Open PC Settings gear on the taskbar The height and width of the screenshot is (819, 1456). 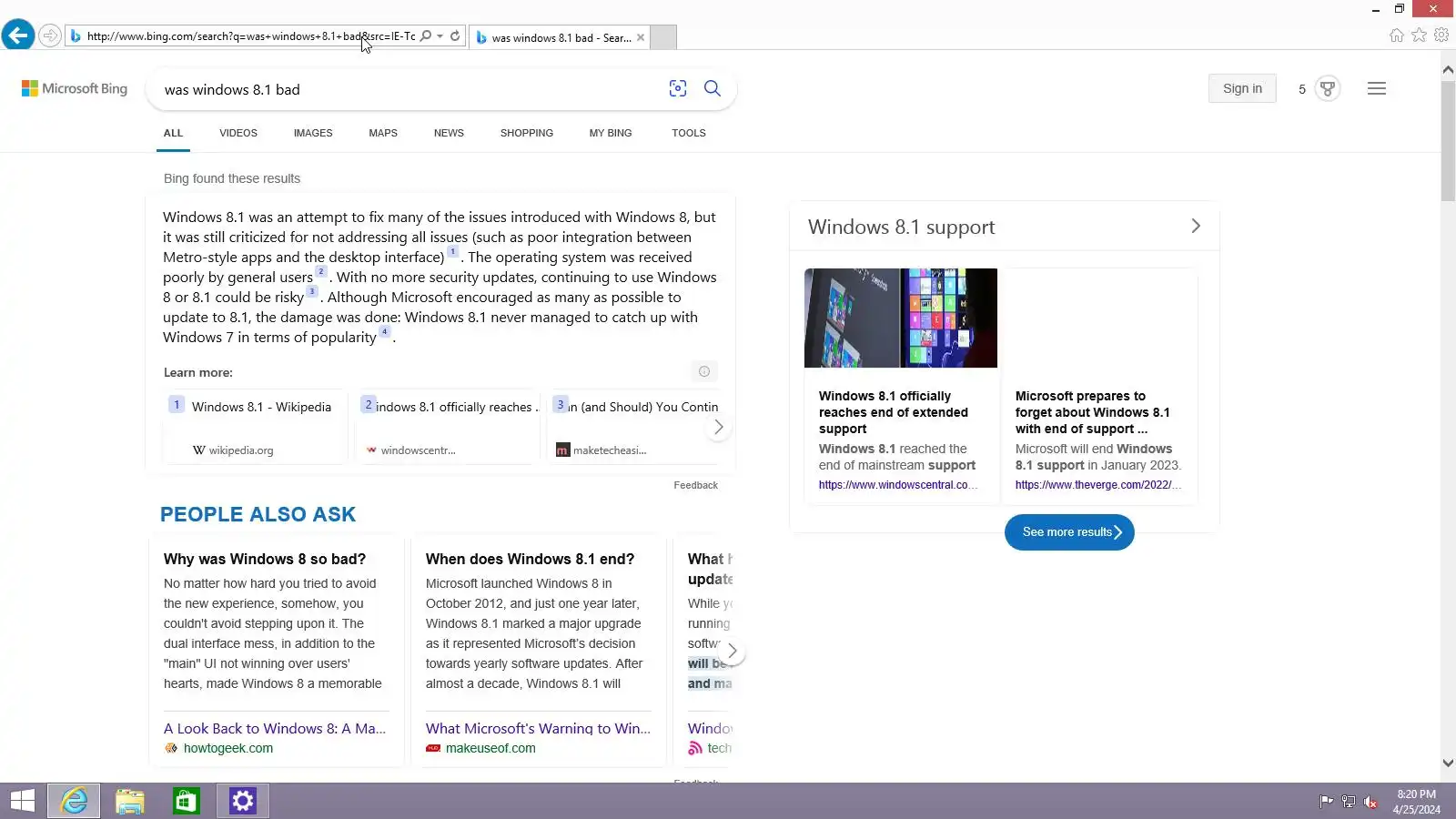click(x=243, y=801)
